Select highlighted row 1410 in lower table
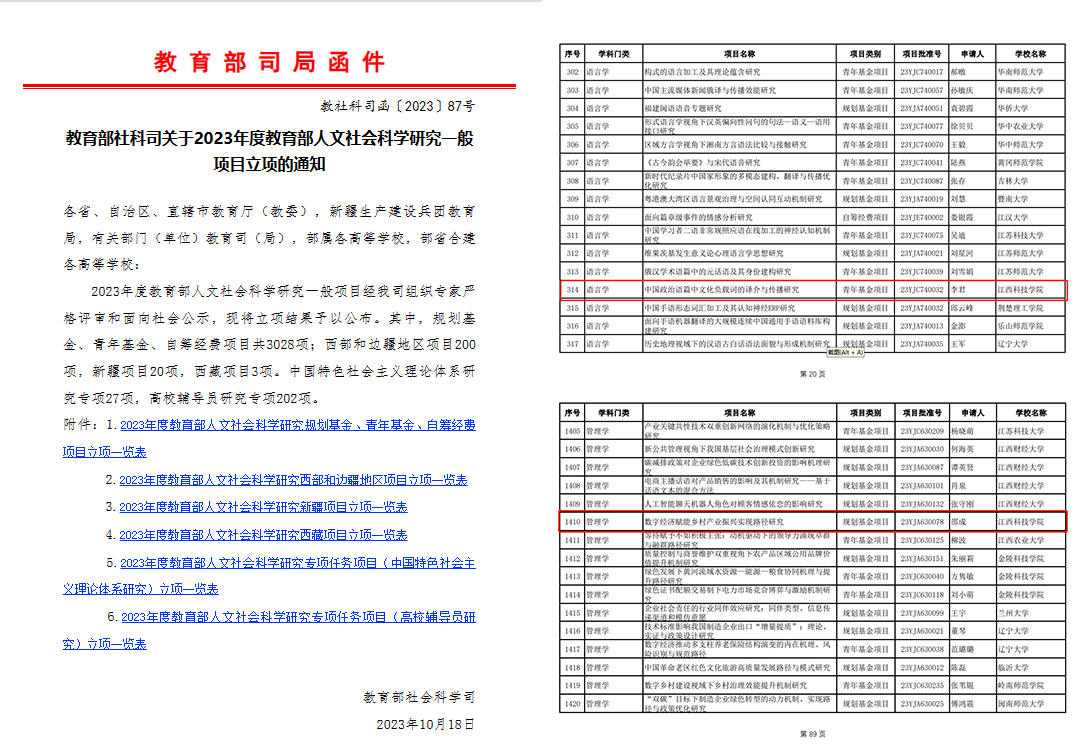Screen dimensions: 1084x756 (x=813, y=521)
